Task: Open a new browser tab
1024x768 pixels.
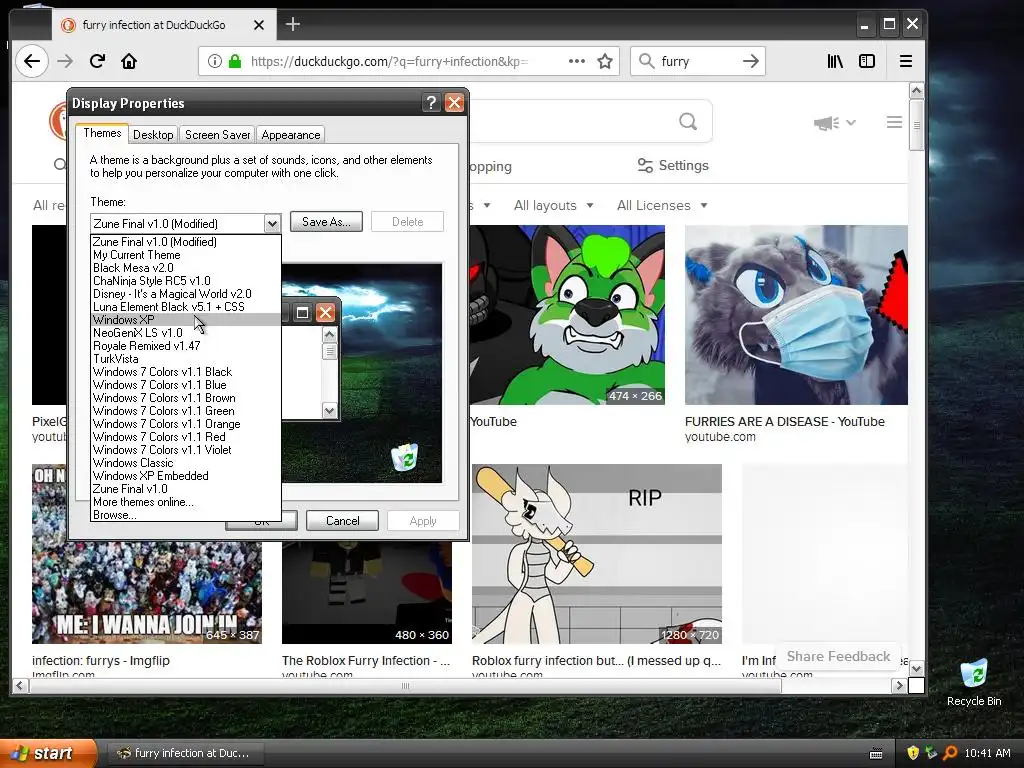Action: click(293, 25)
